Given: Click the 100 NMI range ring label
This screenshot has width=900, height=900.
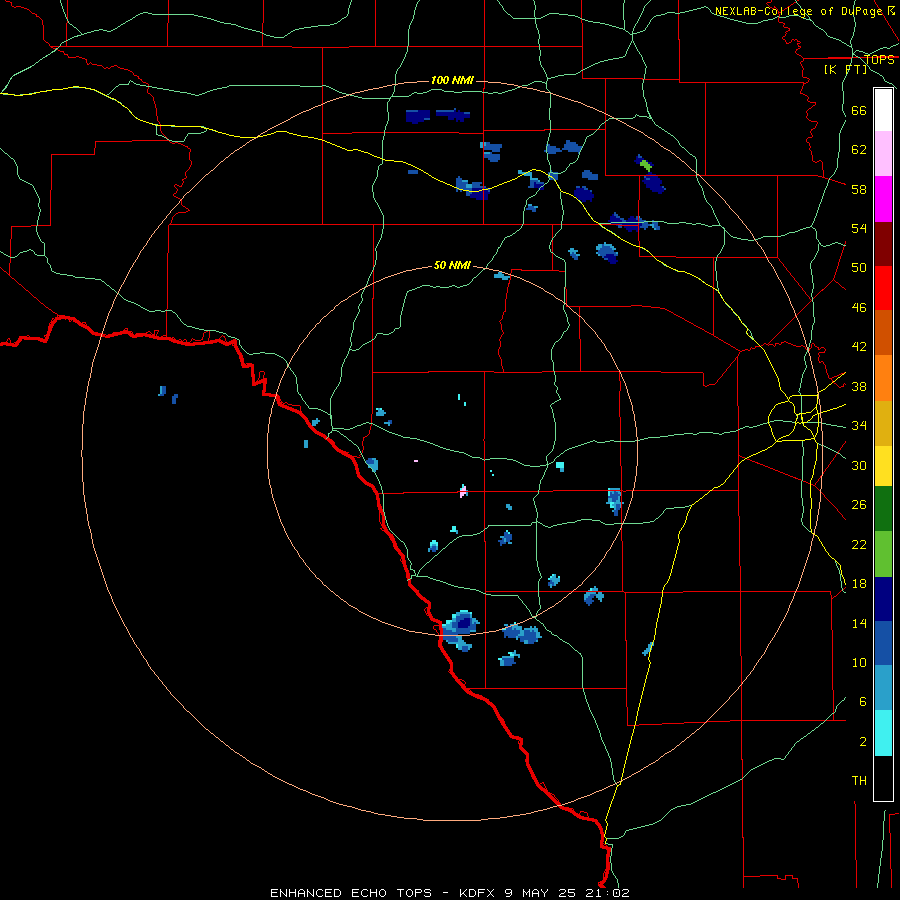Looking at the screenshot, I should coord(452,80).
